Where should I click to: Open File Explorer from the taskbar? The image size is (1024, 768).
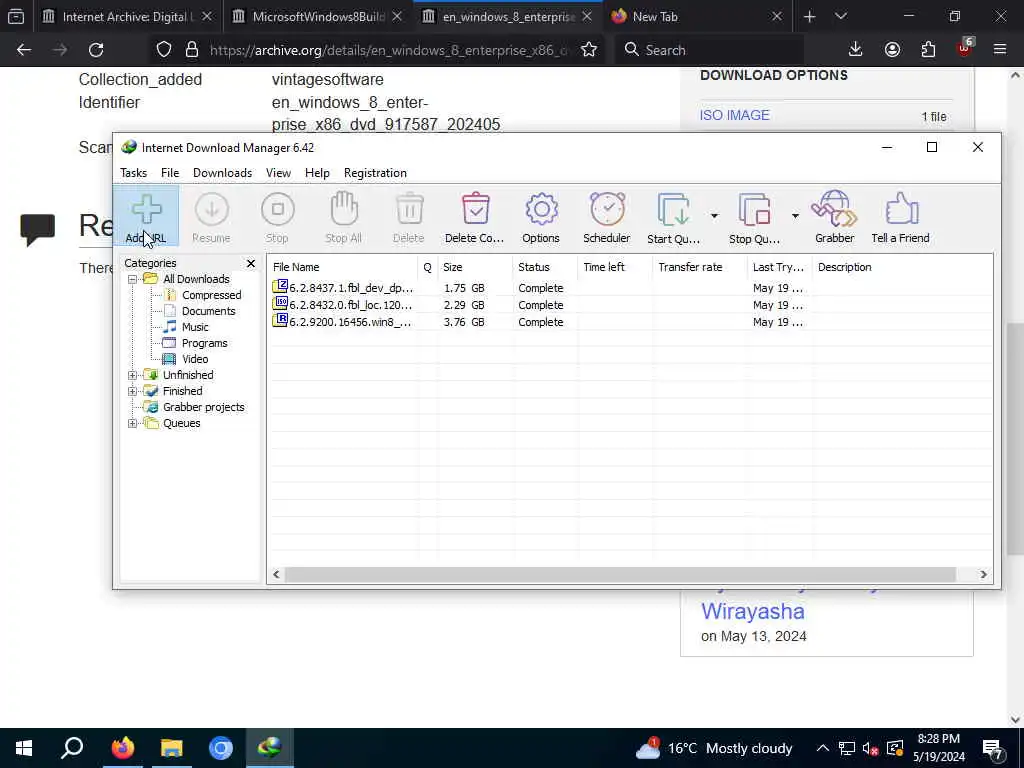pos(172,748)
